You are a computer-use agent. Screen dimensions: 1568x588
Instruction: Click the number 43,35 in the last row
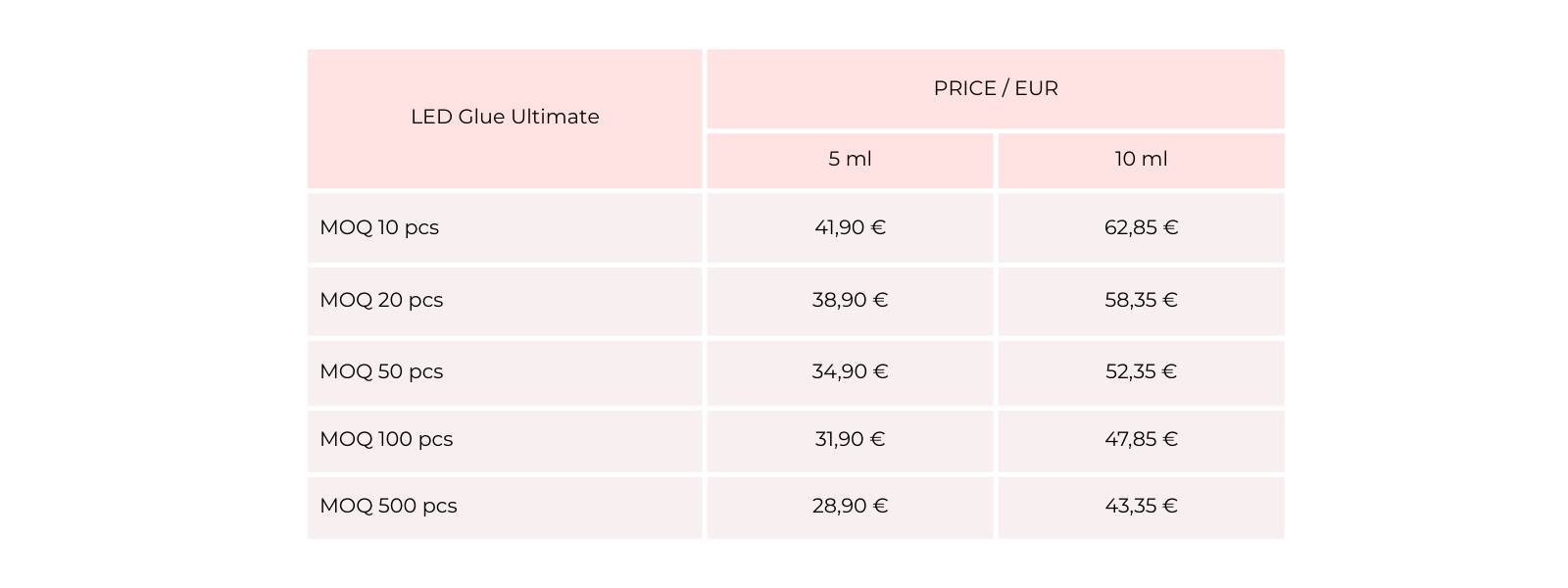click(x=1131, y=506)
